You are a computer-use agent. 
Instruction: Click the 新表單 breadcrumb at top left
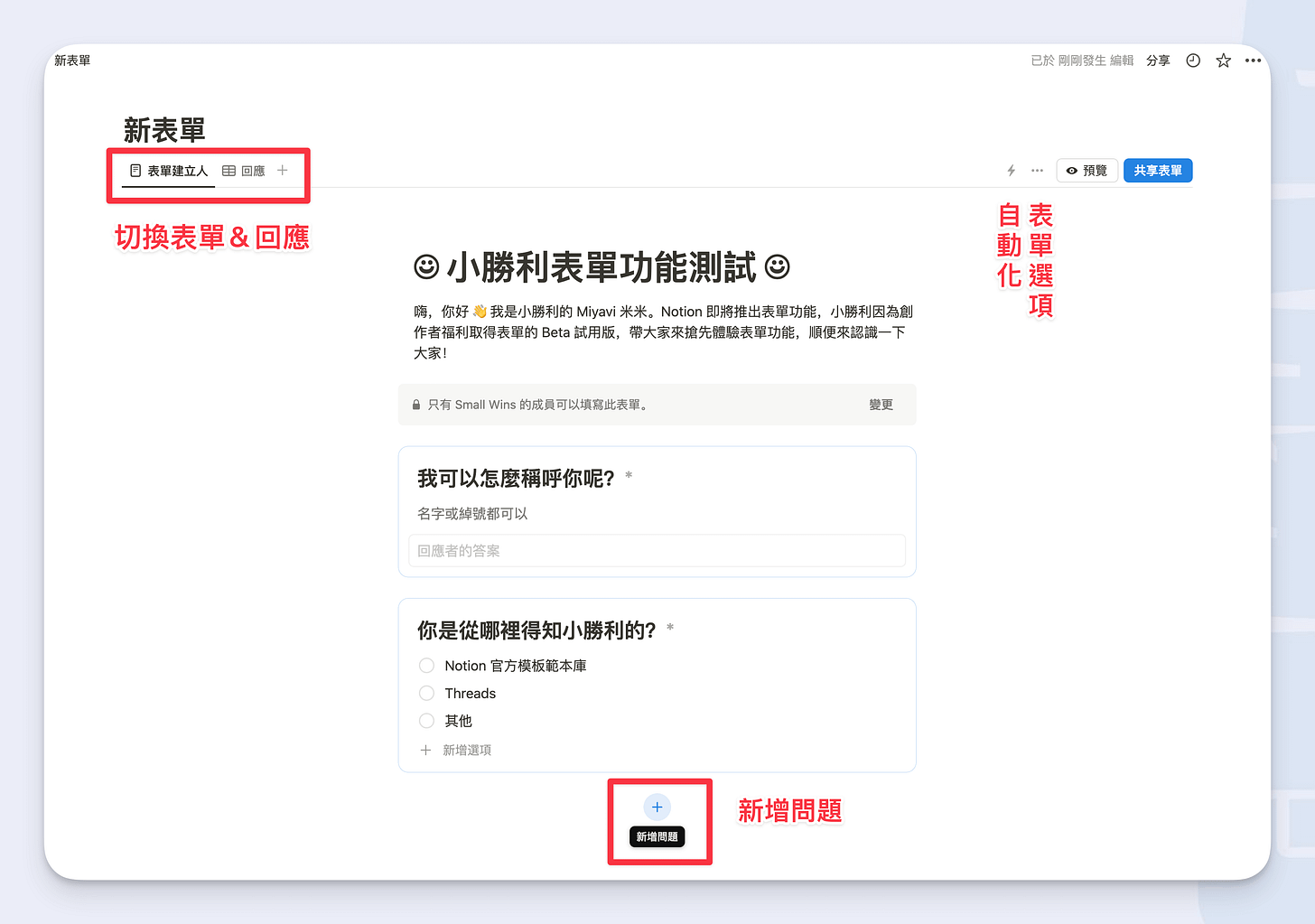[x=72, y=61]
